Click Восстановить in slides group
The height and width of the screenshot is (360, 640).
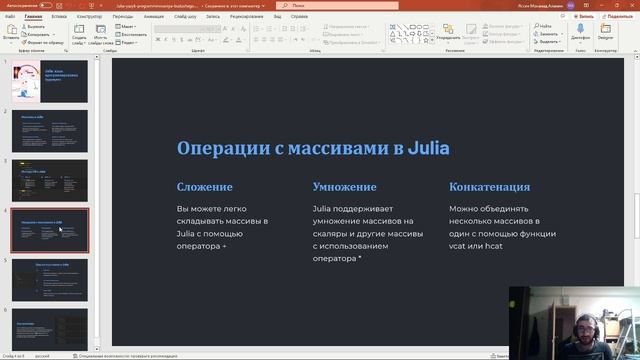(131, 34)
